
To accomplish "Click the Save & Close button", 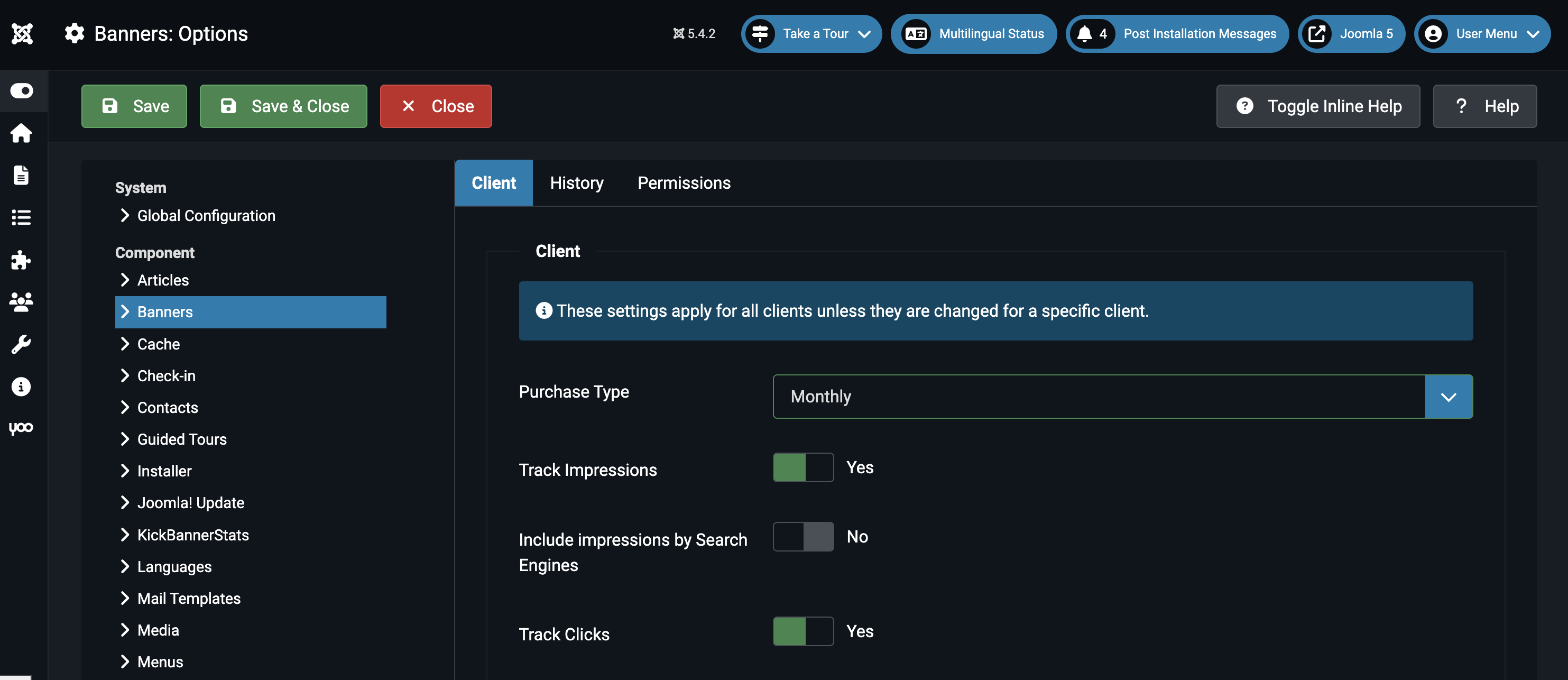I will point(284,106).
